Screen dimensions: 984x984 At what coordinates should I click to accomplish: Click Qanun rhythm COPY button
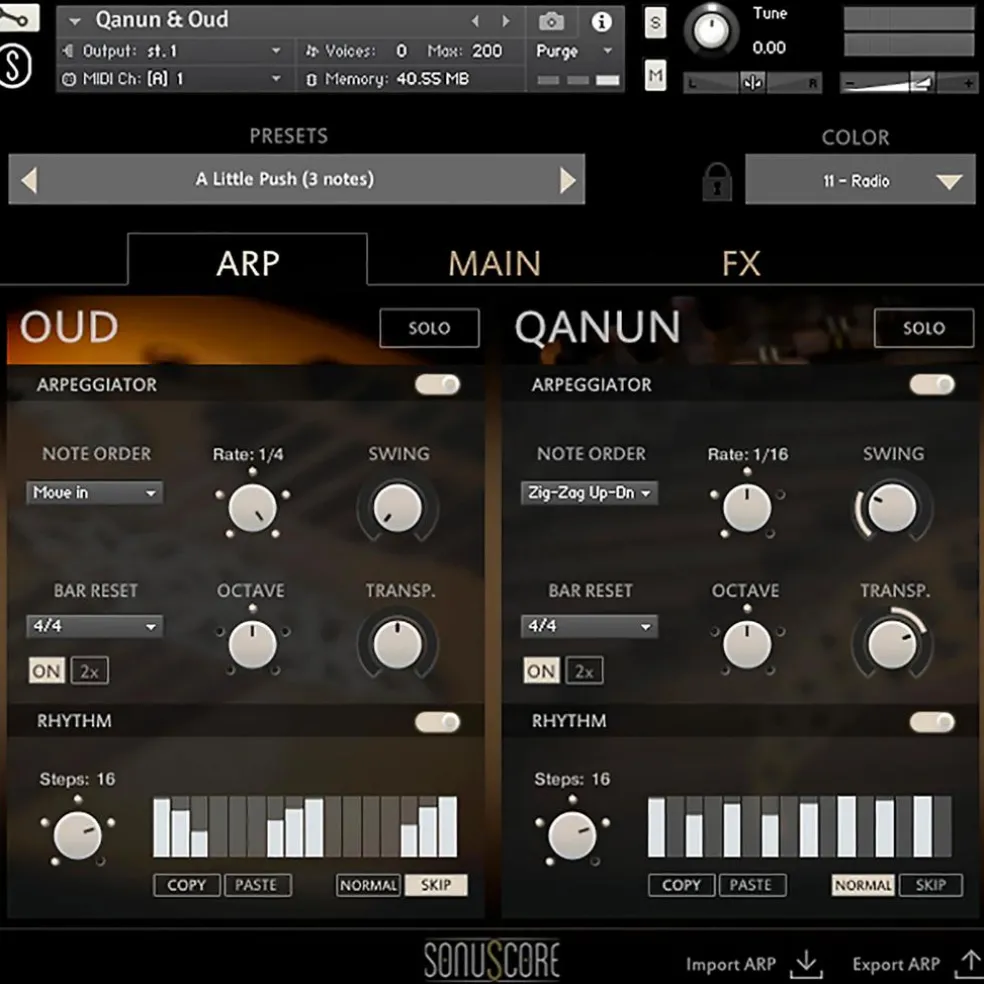[682, 885]
